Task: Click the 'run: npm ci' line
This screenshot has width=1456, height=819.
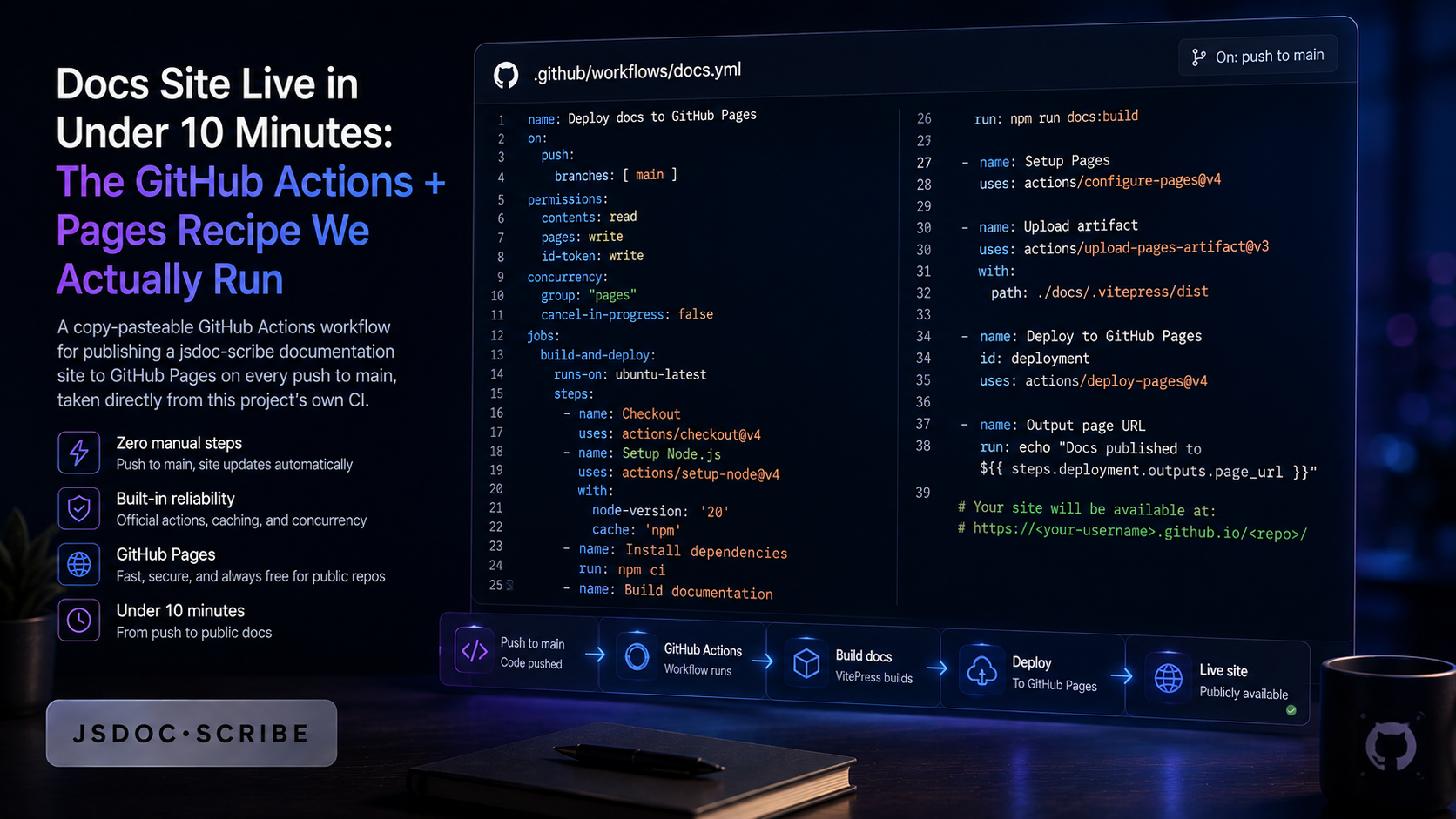Action: (x=622, y=569)
